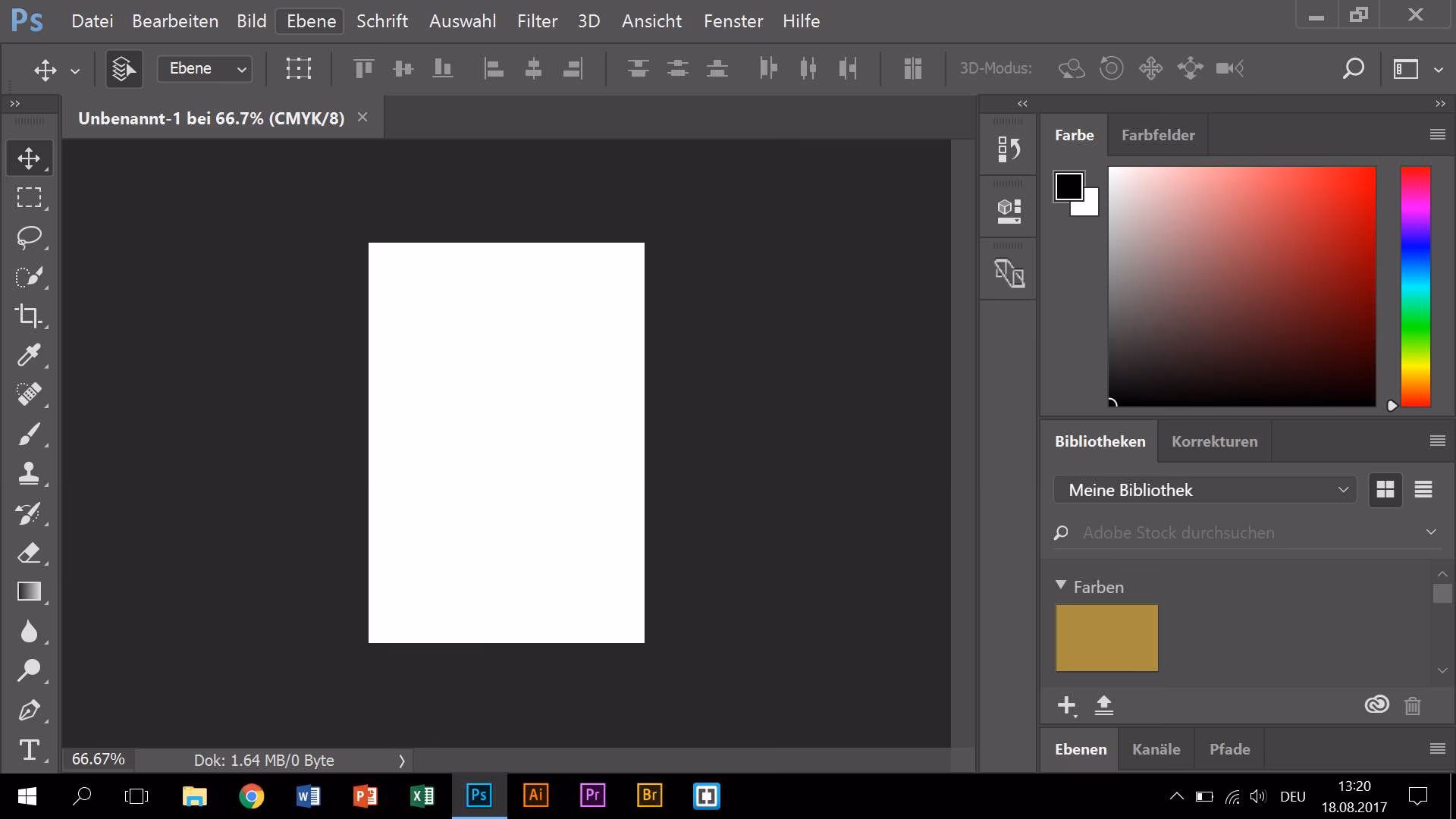This screenshot has width=1456, height=819.
Task: Collapse the Farben section
Action: [1060, 585]
